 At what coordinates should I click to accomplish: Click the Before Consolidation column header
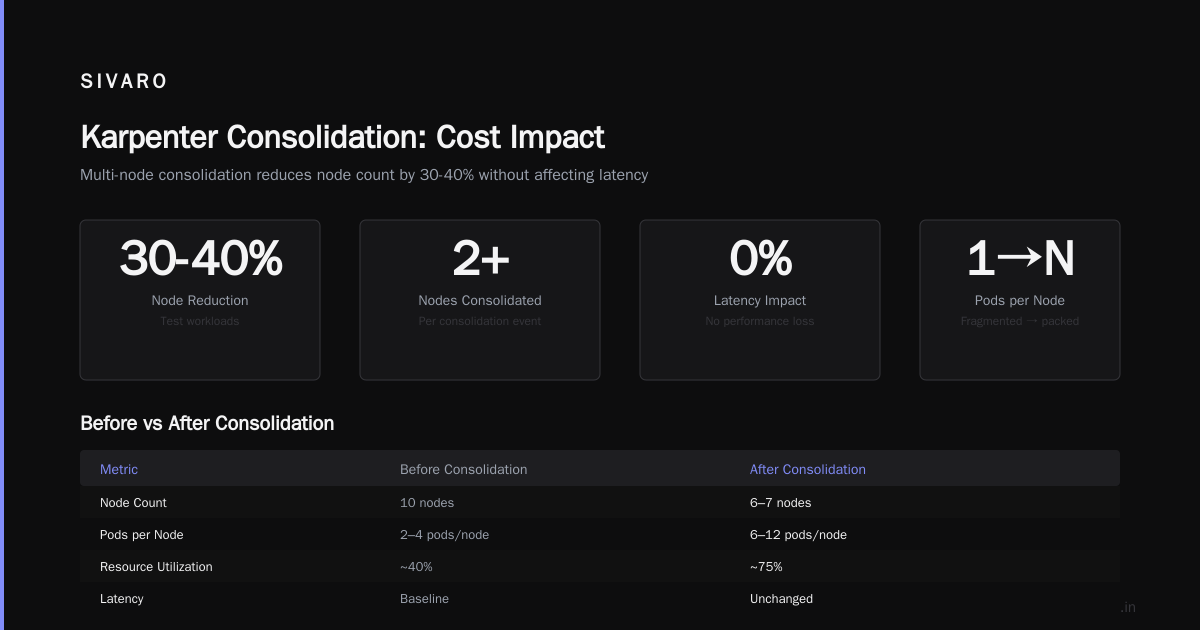pyautogui.click(x=463, y=469)
